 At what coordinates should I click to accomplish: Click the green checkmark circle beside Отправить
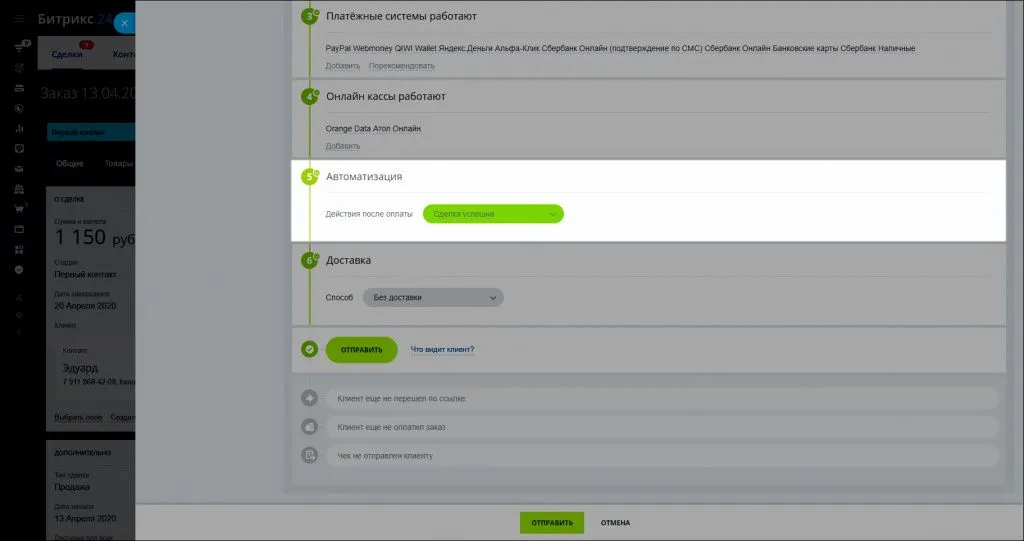pyautogui.click(x=310, y=350)
